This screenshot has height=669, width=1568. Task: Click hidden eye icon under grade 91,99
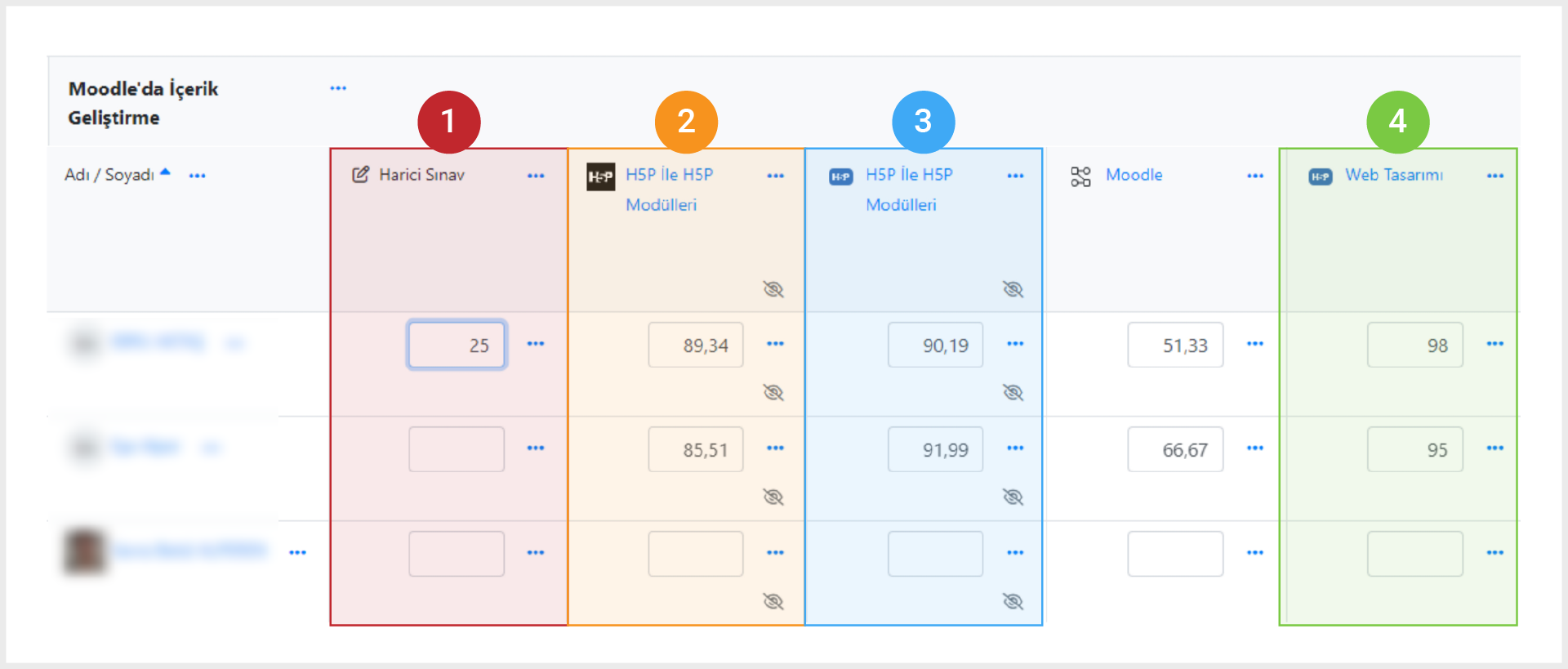[x=1013, y=497]
